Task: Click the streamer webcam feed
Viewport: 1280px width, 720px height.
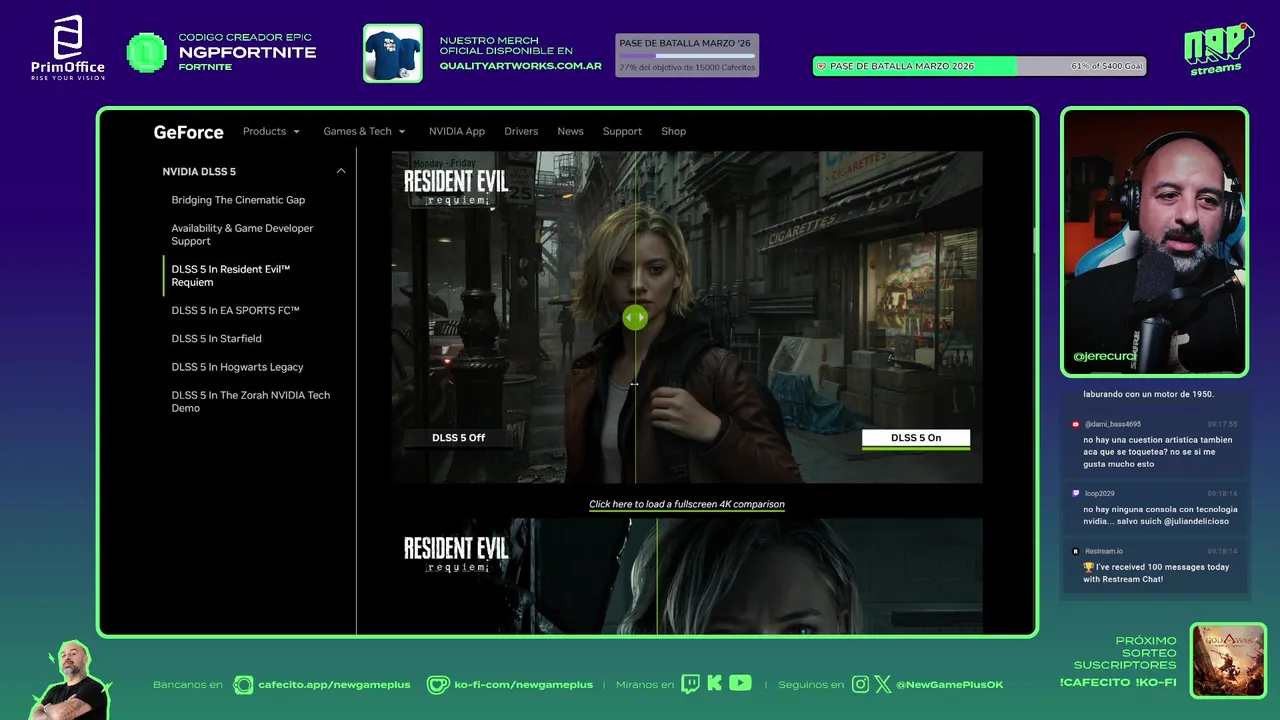Action: (1154, 242)
